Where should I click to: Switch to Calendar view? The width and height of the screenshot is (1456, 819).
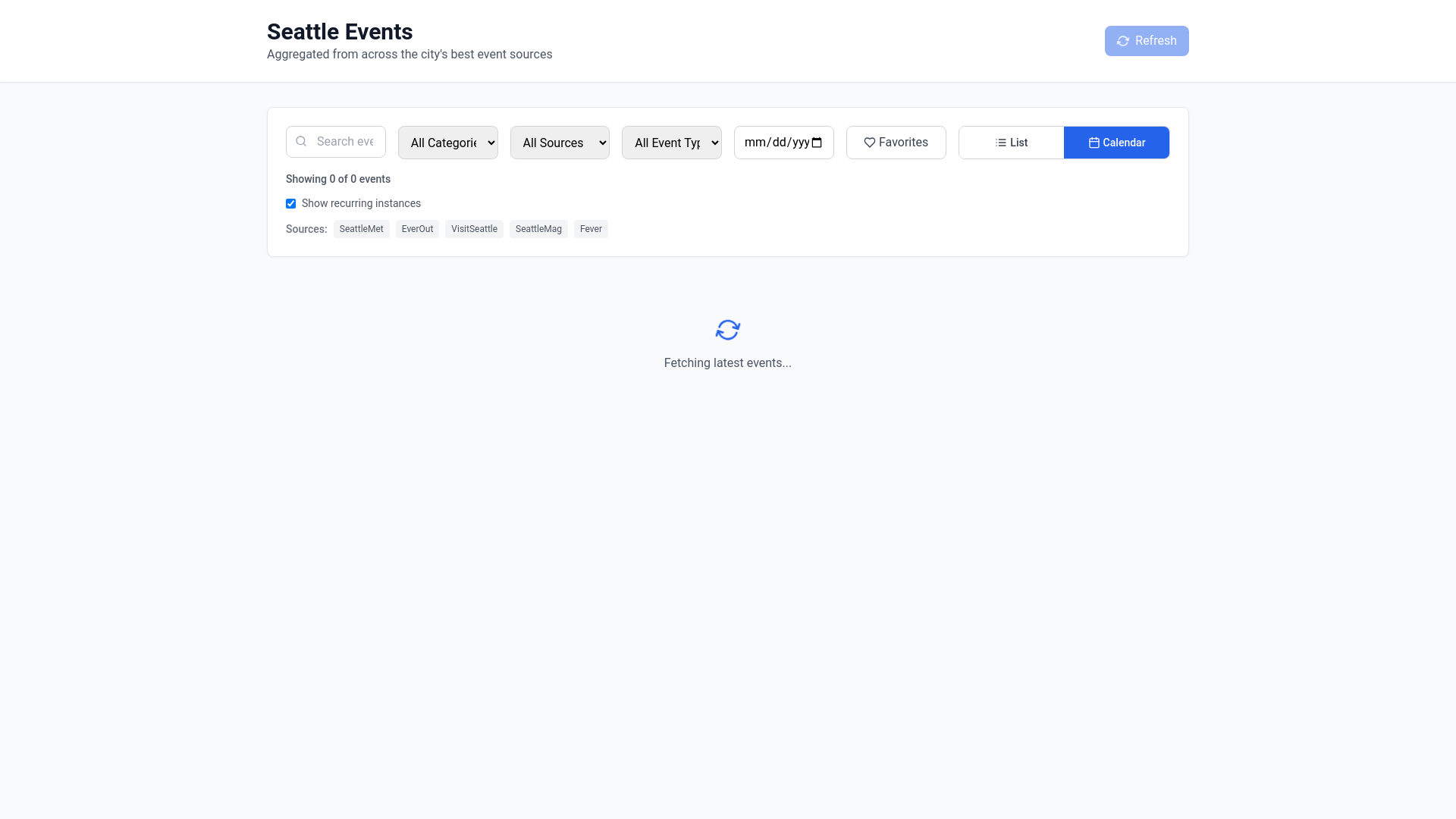pyautogui.click(x=1116, y=143)
